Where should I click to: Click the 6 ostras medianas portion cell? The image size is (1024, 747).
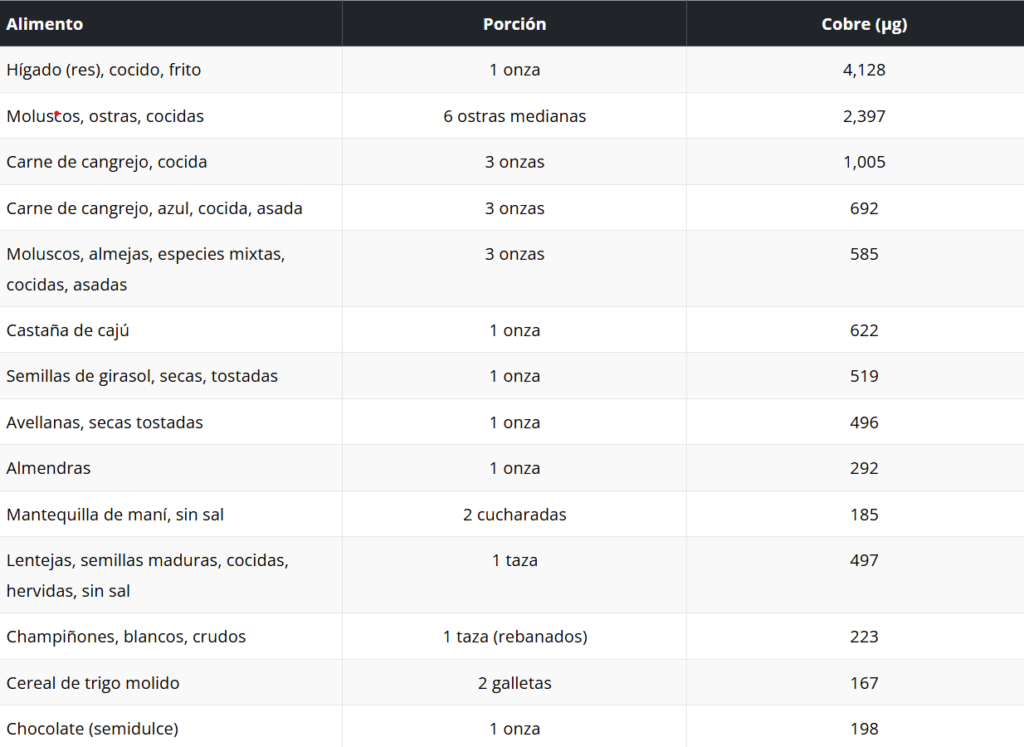click(514, 116)
